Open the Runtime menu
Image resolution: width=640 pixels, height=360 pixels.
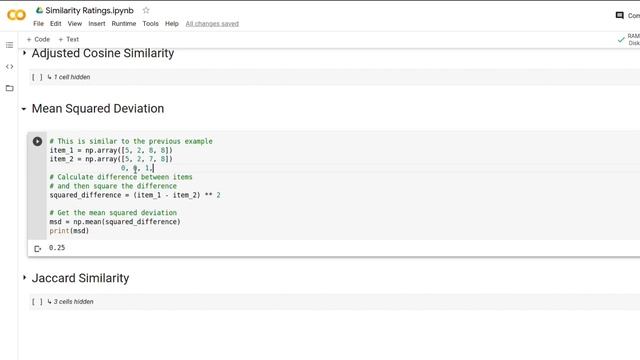click(x=124, y=24)
